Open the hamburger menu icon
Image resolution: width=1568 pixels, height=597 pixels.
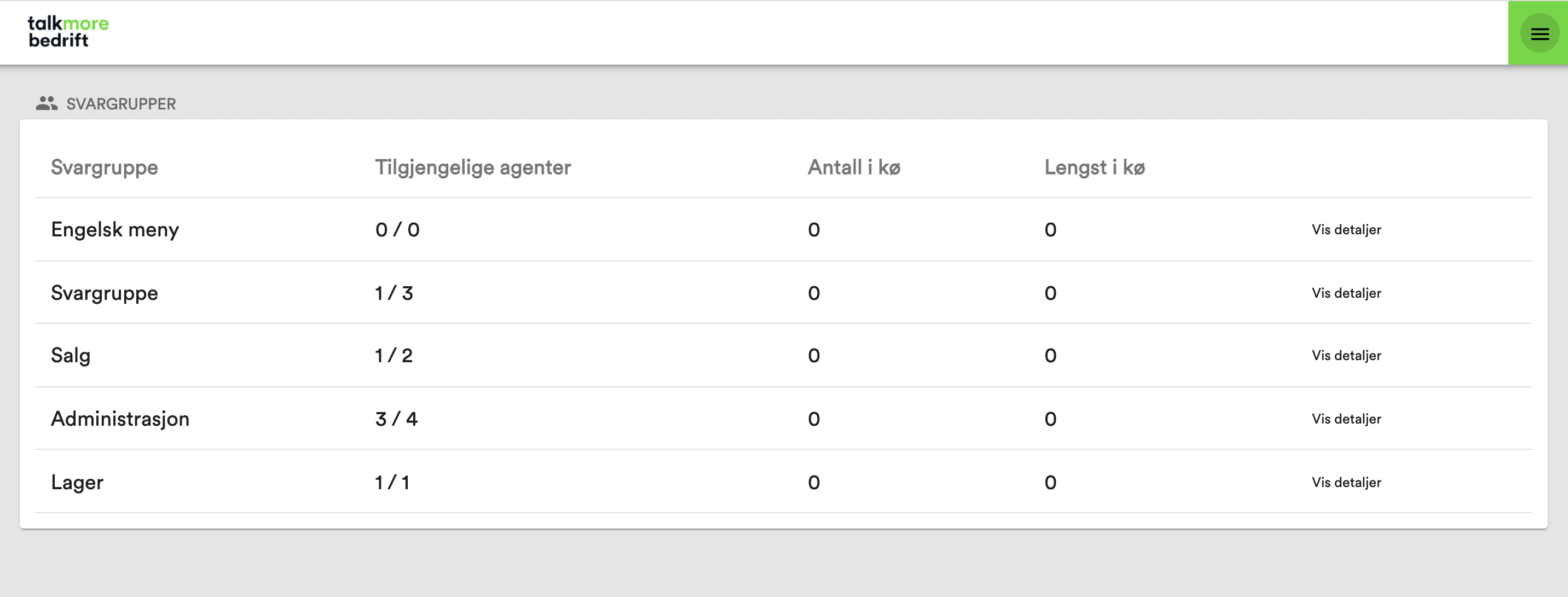coord(1540,33)
